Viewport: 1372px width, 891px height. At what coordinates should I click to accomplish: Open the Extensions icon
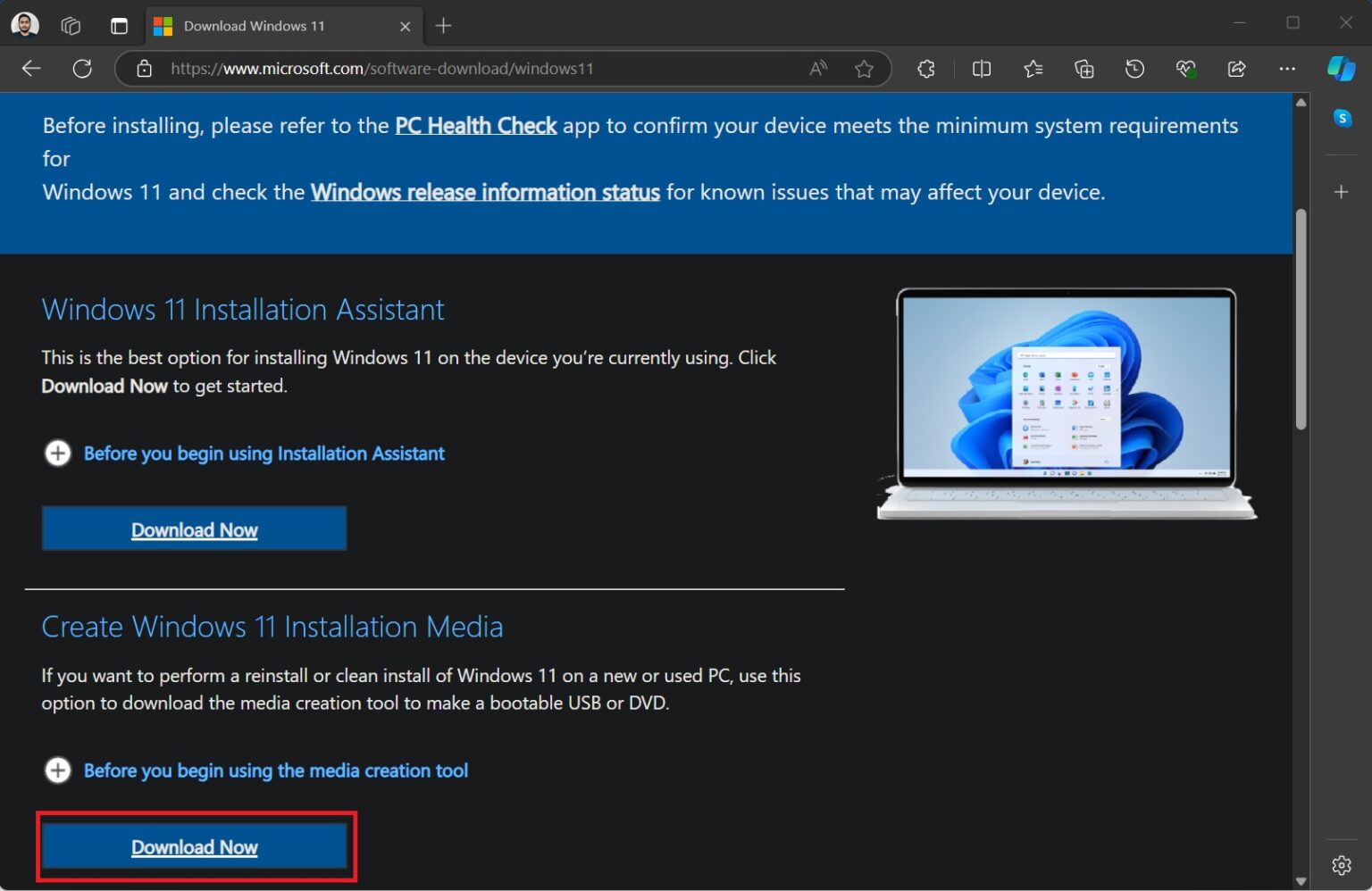click(925, 68)
